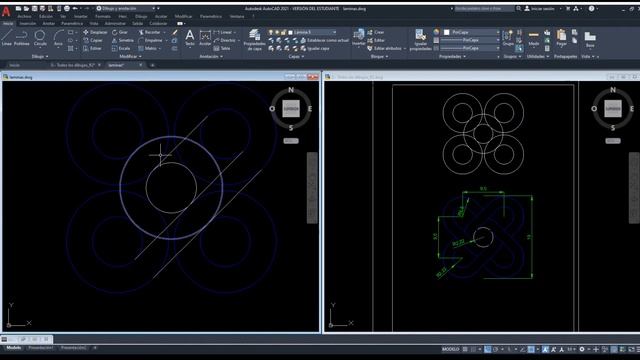Screen dimensions: 640x360
Task: Toggle layer on/off lightbulb in Capas
Action: coord(271,32)
